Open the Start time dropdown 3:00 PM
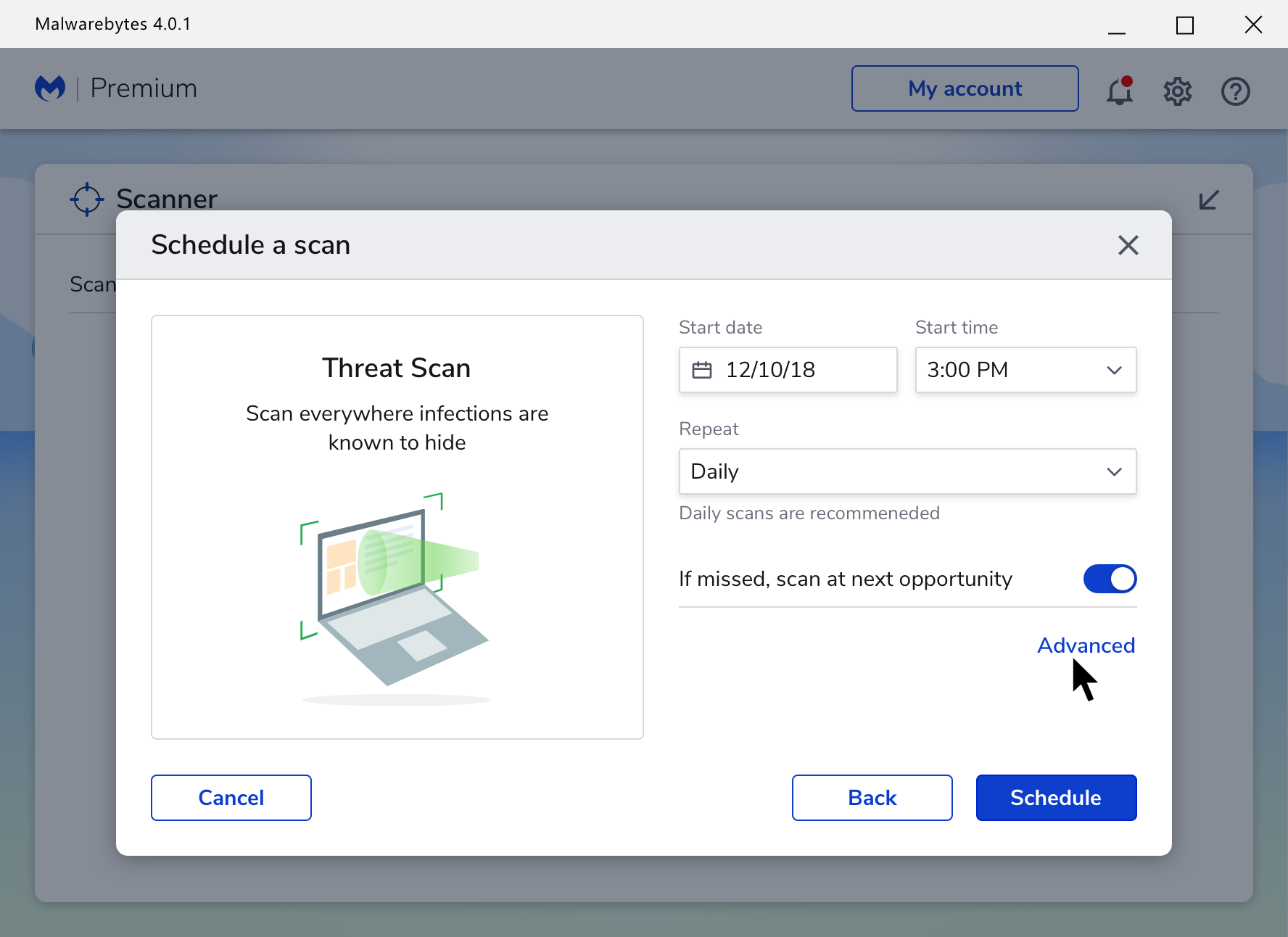The width and height of the screenshot is (1288, 937). [x=1025, y=370]
